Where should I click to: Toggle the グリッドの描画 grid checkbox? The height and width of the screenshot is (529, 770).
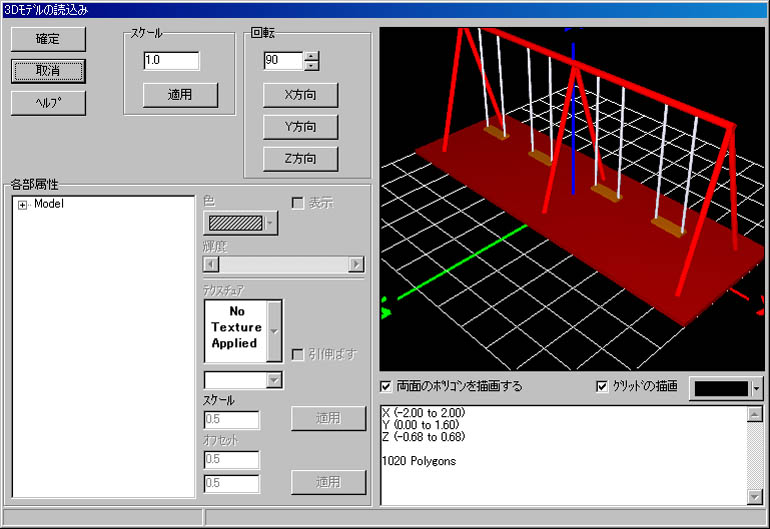point(601,386)
